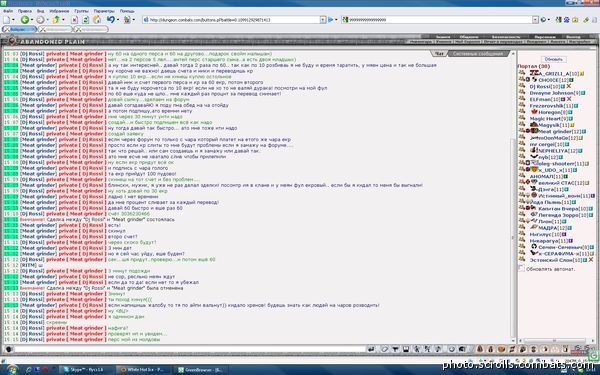Click the info icon next to Dj Rossi[10]

coord(563,86)
